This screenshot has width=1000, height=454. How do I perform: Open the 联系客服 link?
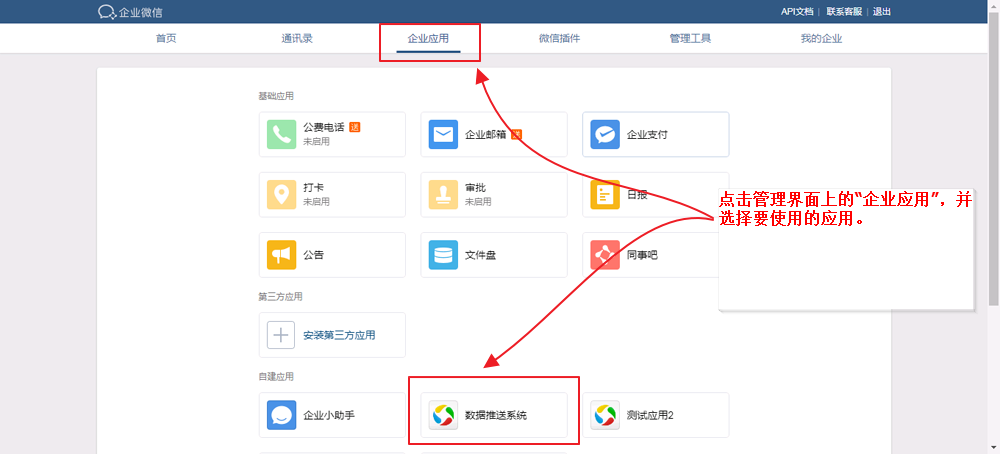(x=843, y=12)
